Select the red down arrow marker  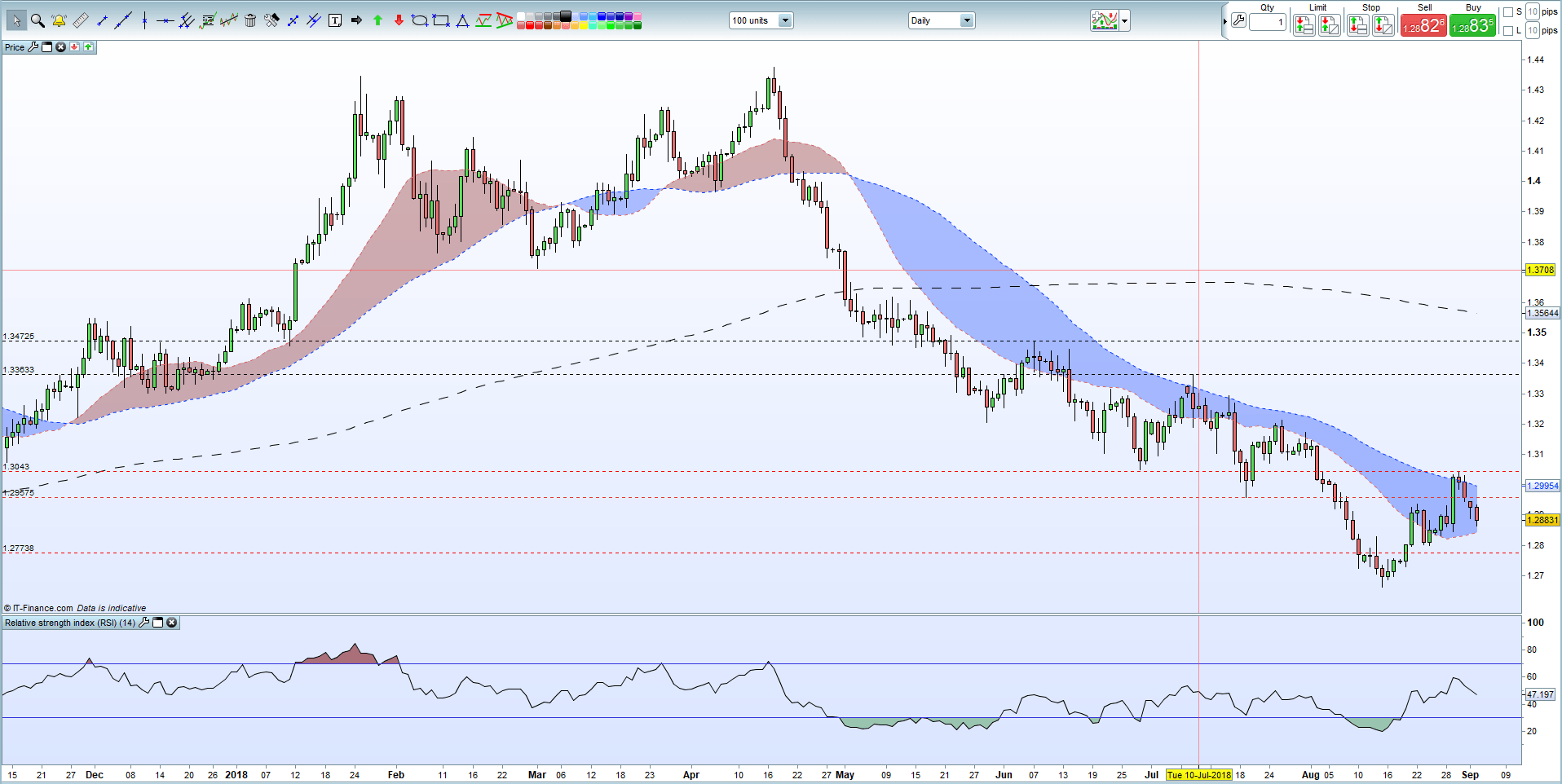point(399,20)
